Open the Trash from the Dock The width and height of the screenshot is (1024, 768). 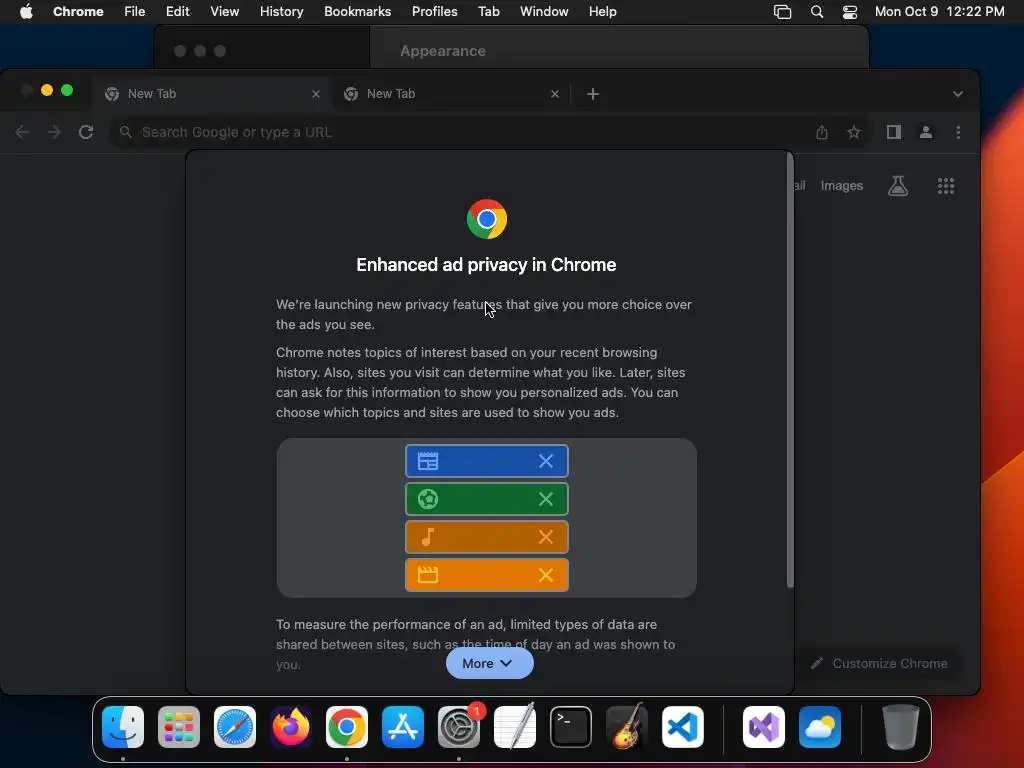[x=901, y=727]
